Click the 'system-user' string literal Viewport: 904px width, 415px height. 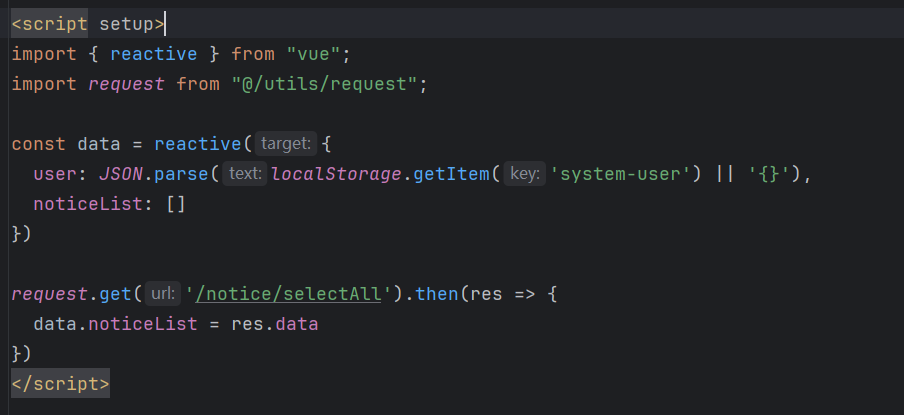coord(620,174)
